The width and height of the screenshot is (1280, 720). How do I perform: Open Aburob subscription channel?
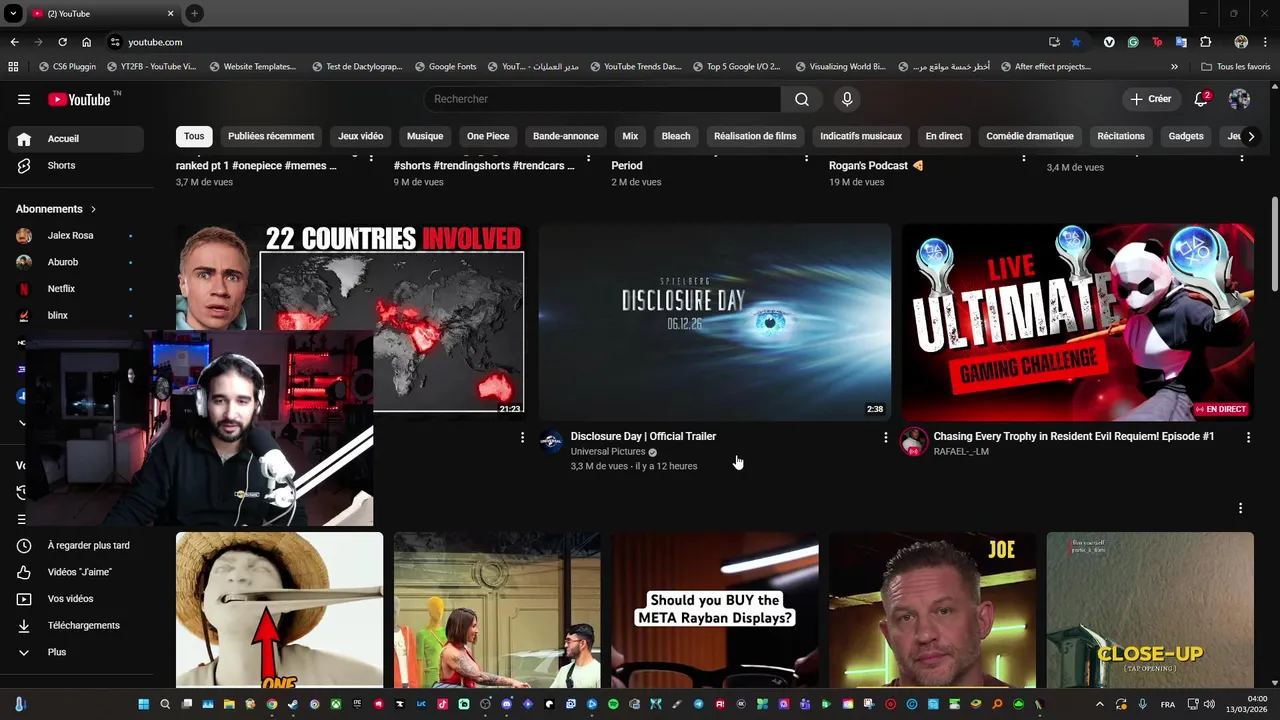point(76,262)
